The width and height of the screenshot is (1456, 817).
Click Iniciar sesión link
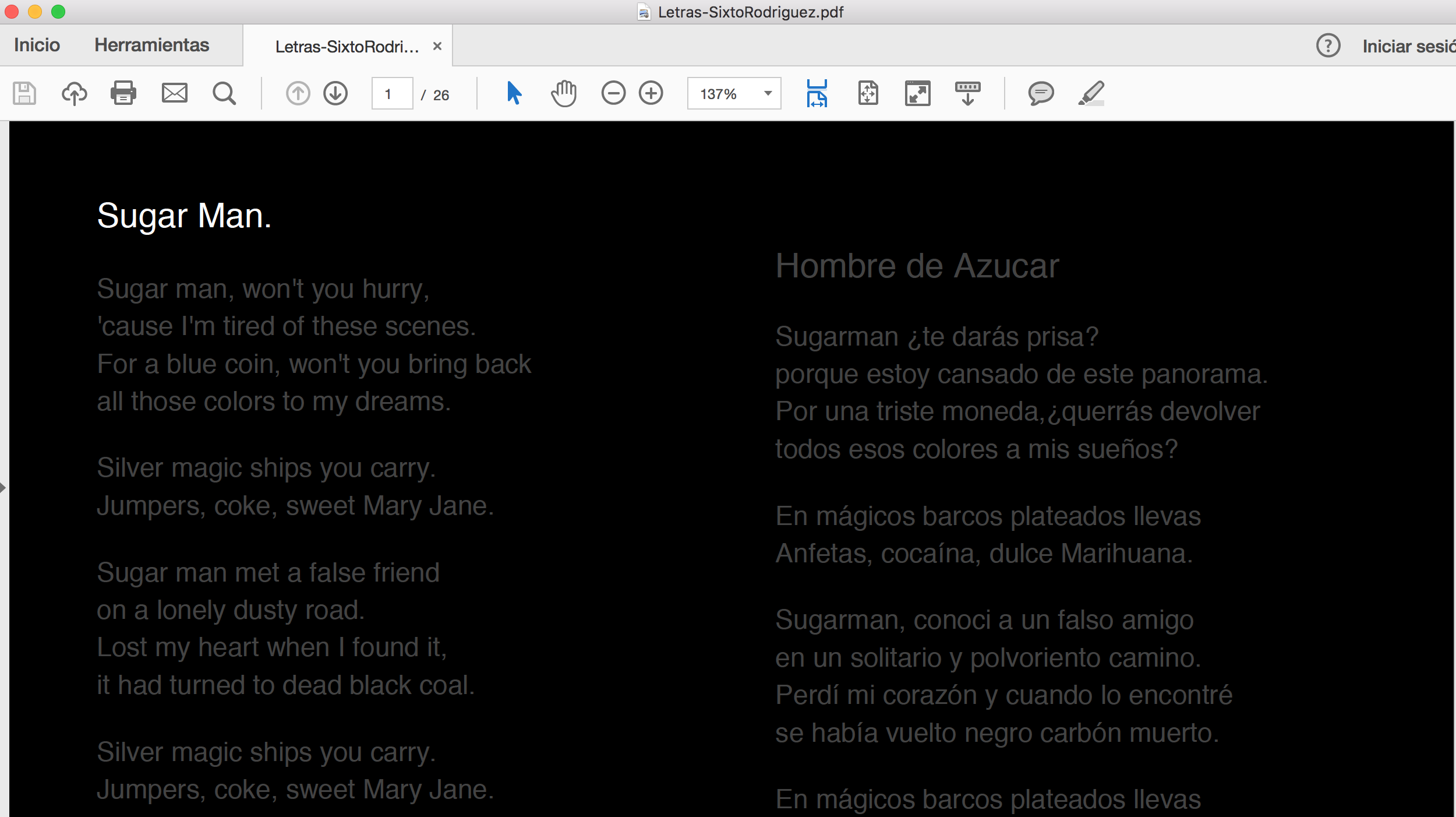click(x=1409, y=47)
